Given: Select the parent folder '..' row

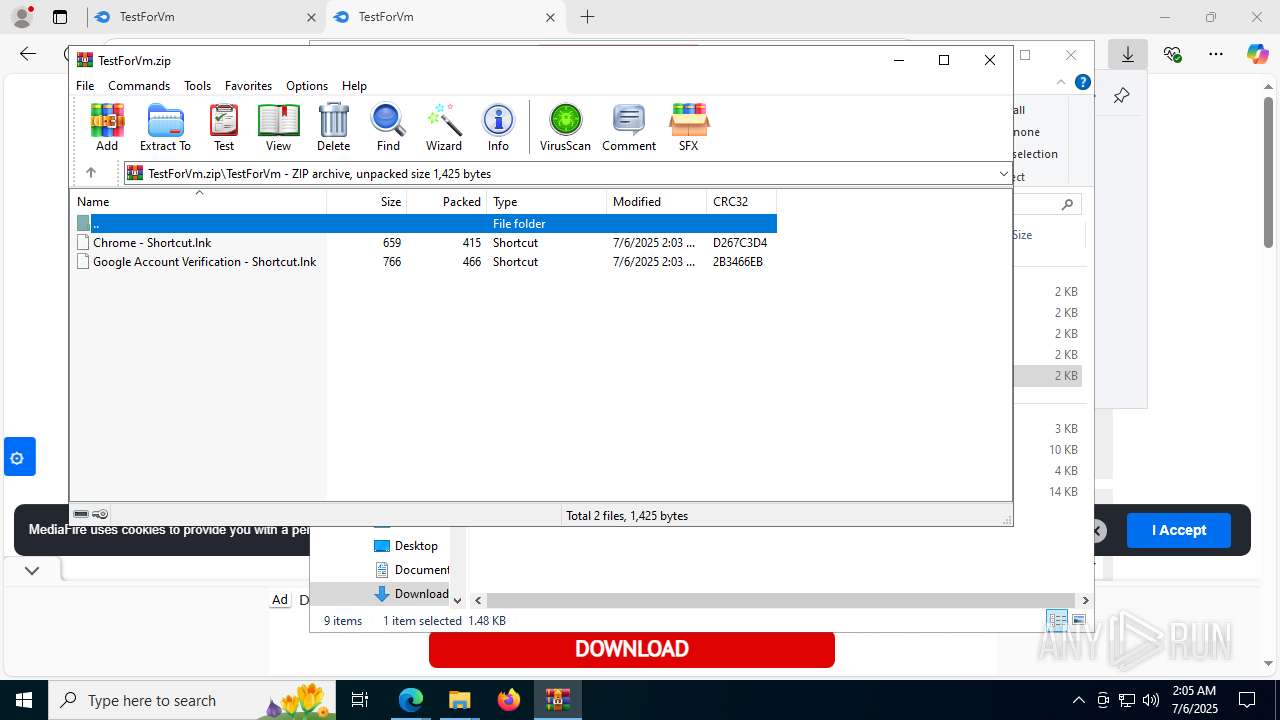Looking at the screenshot, I should coord(423,224).
